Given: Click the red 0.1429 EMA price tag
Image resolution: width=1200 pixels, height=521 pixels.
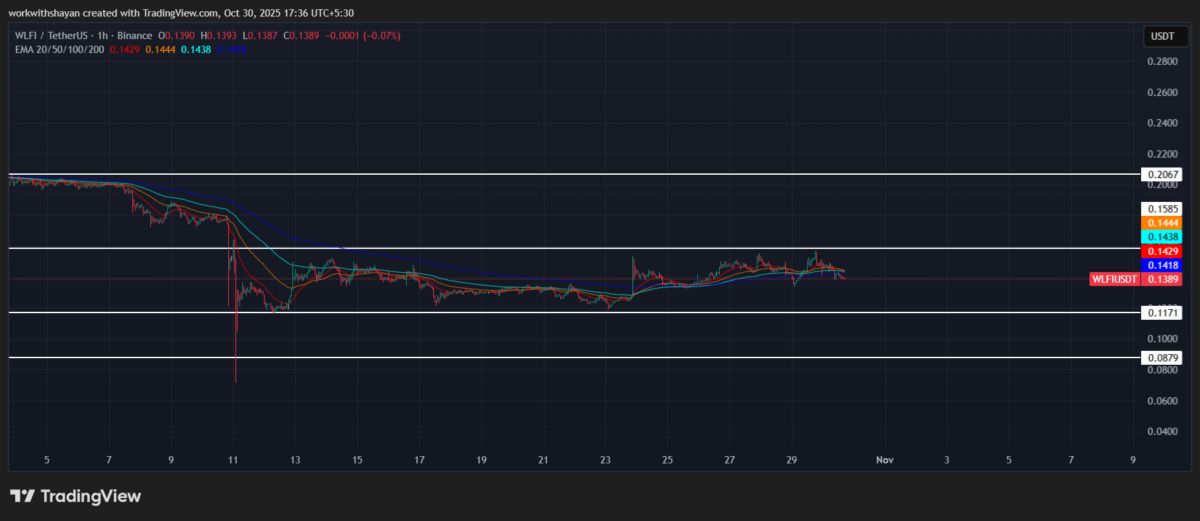Looking at the screenshot, I should (1162, 251).
